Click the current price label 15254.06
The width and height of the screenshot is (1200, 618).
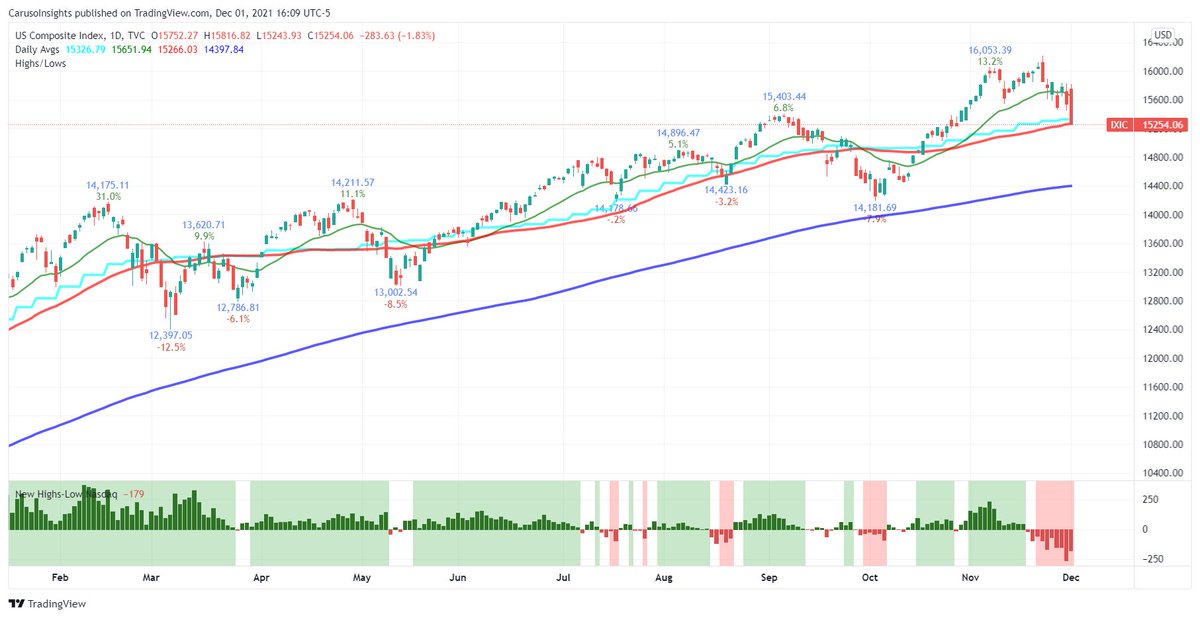click(1162, 124)
